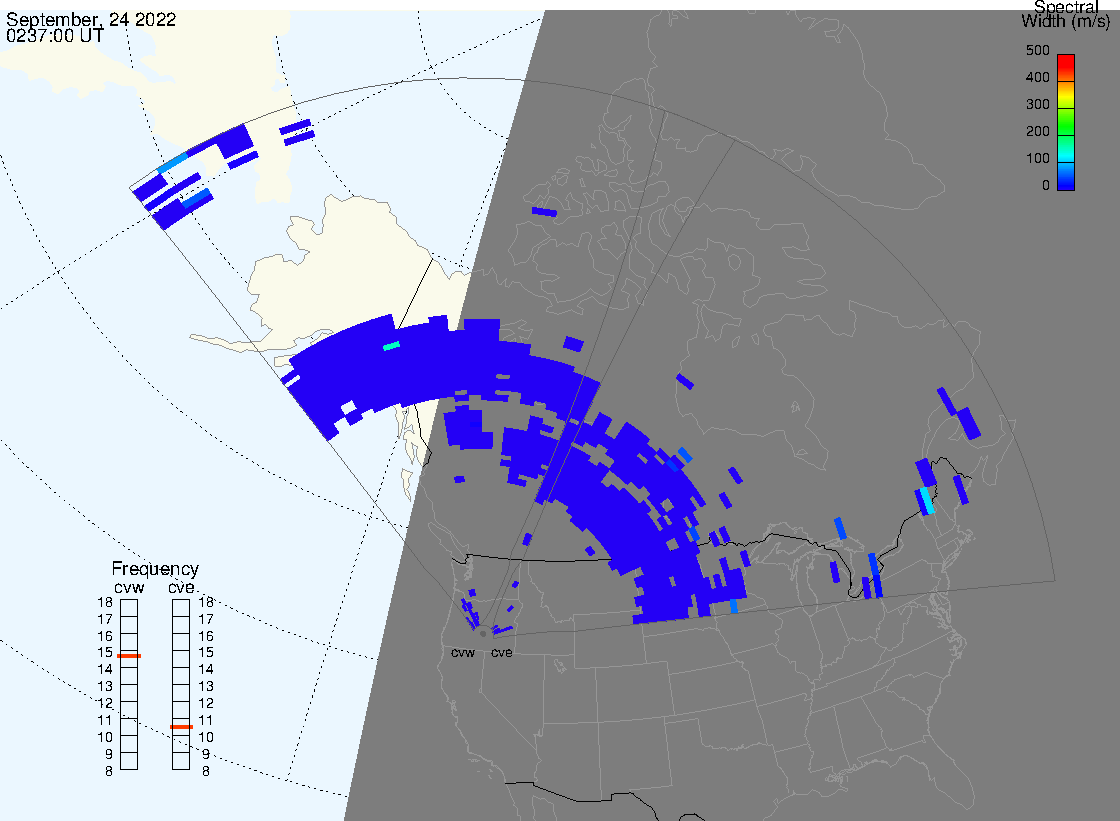Click the Frequency legend heading
This screenshot has height=821, width=1120.
(155, 569)
